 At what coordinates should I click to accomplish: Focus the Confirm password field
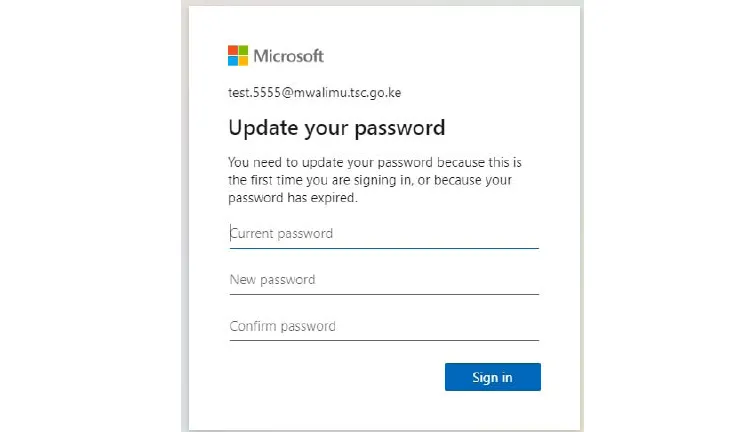384,327
